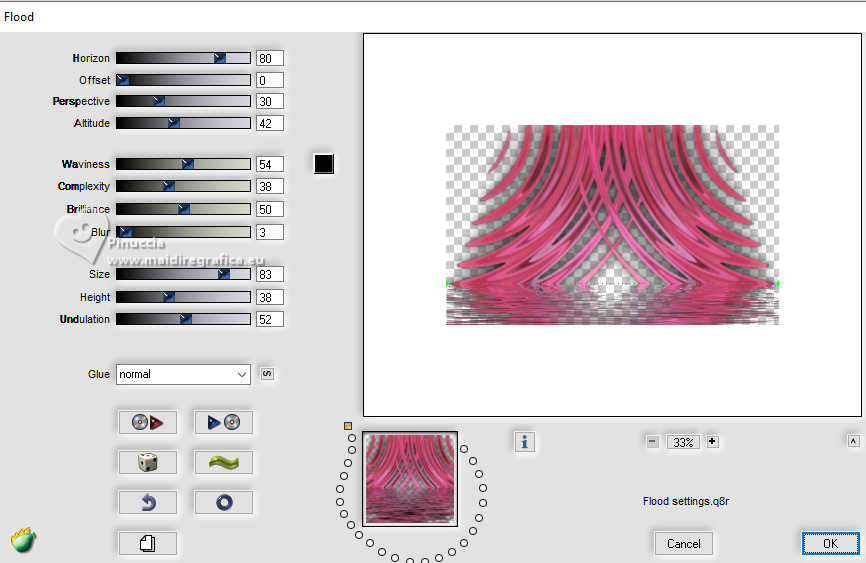Click the Brilliance value field 50
Screen dimensions: 866x563
coord(270,209)
